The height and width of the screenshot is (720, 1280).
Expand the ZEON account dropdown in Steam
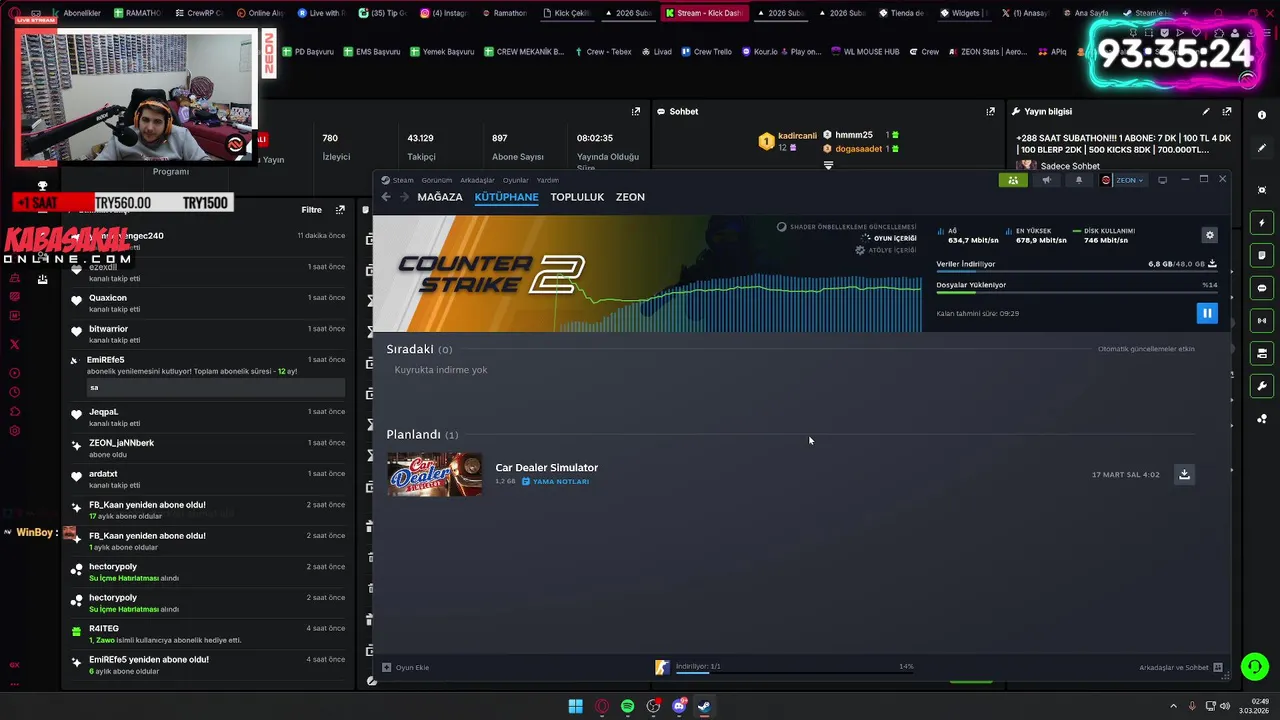(1123, 180)
